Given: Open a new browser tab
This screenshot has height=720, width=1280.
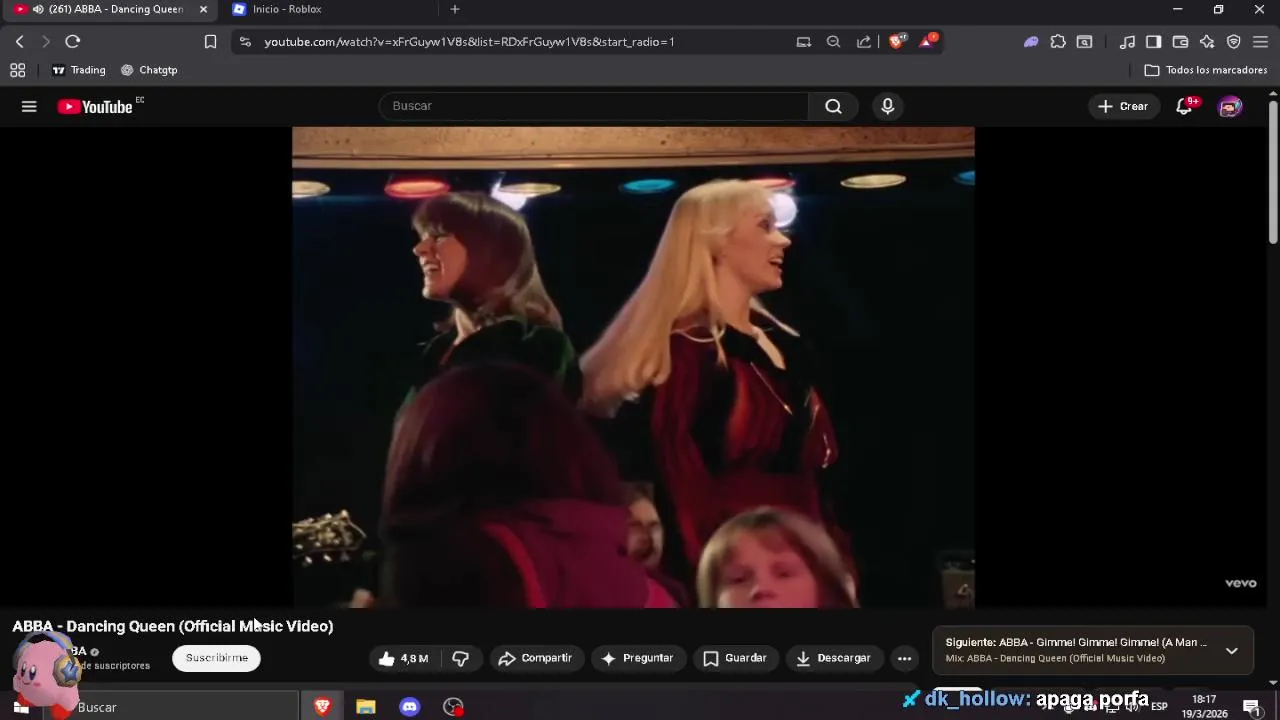Looking at the screenshot, I should pyautogui.click(x=455, y=9).
